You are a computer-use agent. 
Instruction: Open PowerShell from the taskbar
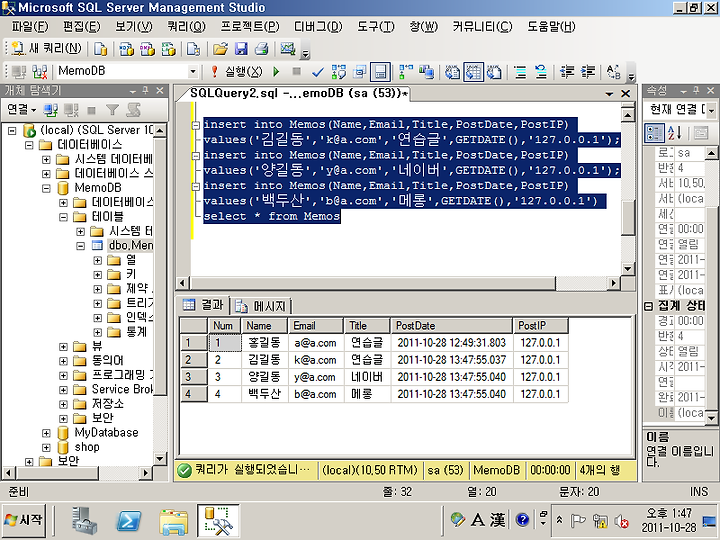(x=129, y=522)
